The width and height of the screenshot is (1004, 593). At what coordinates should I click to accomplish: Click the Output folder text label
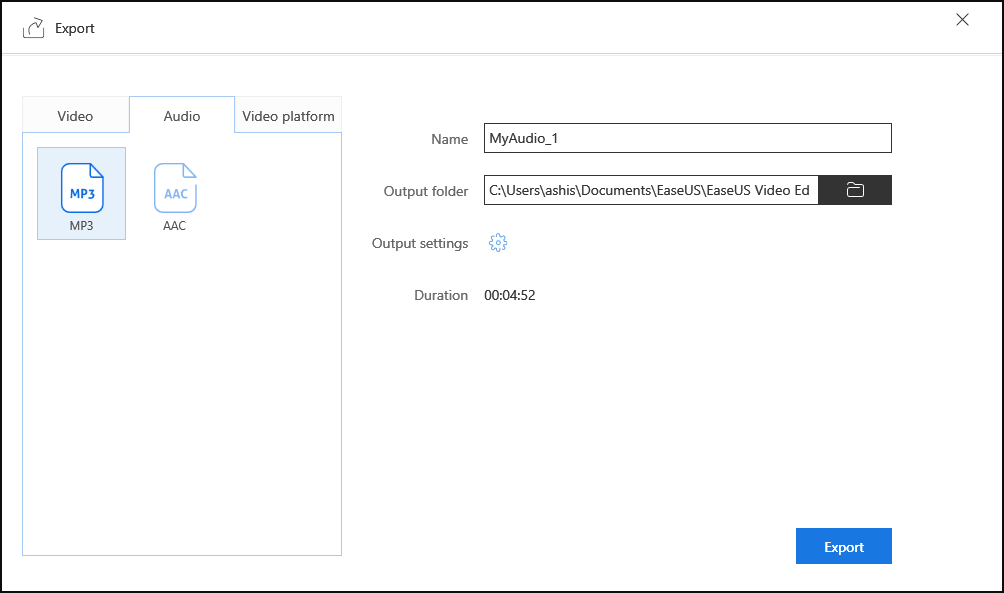[426, 191]
